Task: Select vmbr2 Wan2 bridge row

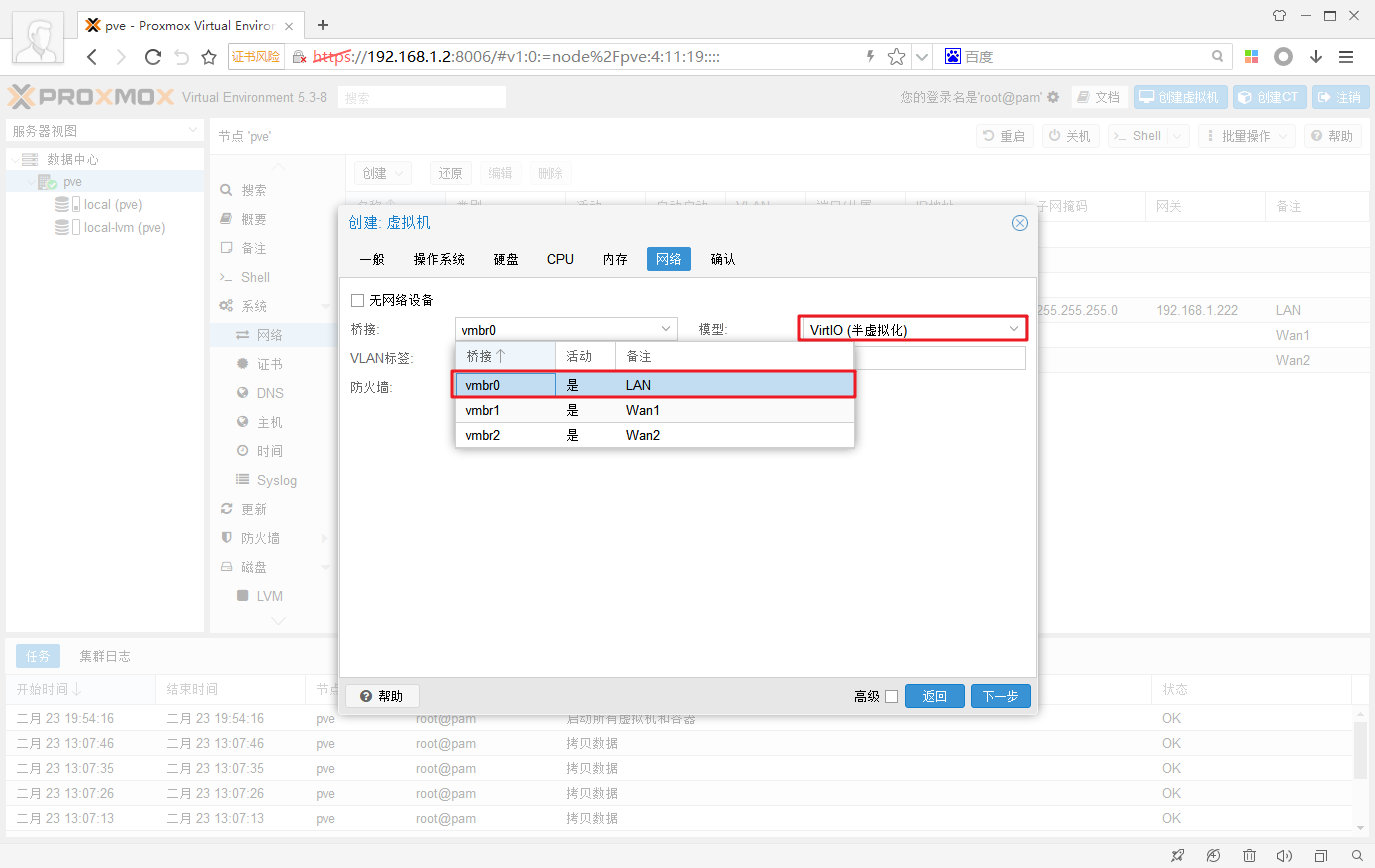Action: coord(655,435)
